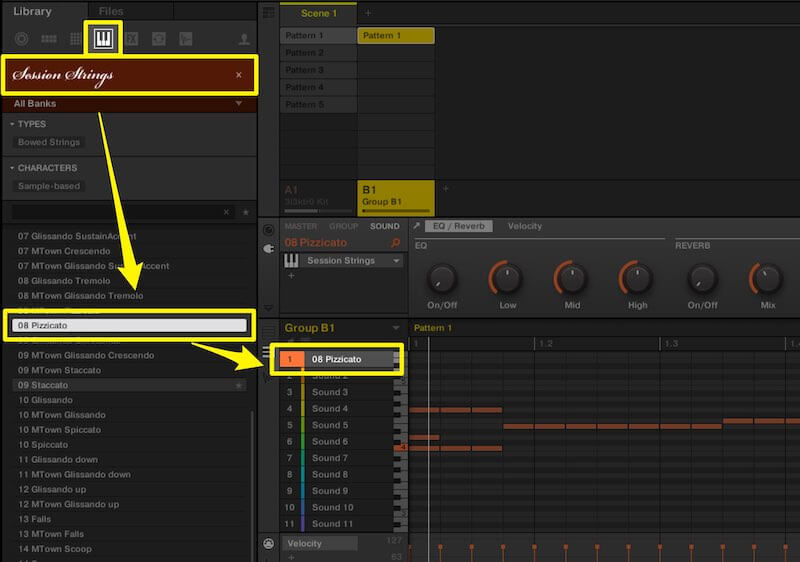
Task: Click the Velocity lane modulation icon
Action: pyautogui.click(x=268, y=544)
